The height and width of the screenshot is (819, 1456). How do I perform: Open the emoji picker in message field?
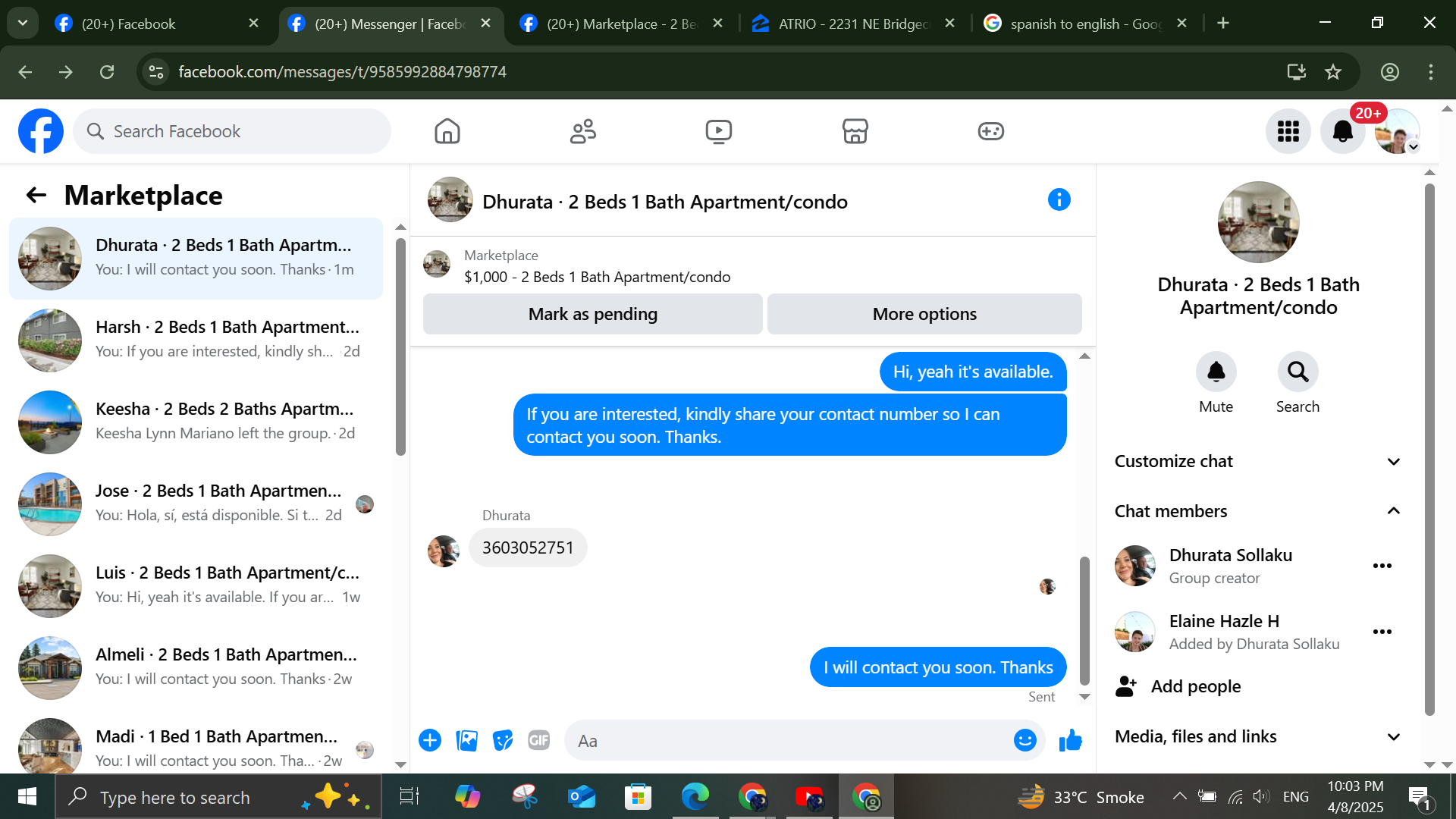tap(1025, 740)
